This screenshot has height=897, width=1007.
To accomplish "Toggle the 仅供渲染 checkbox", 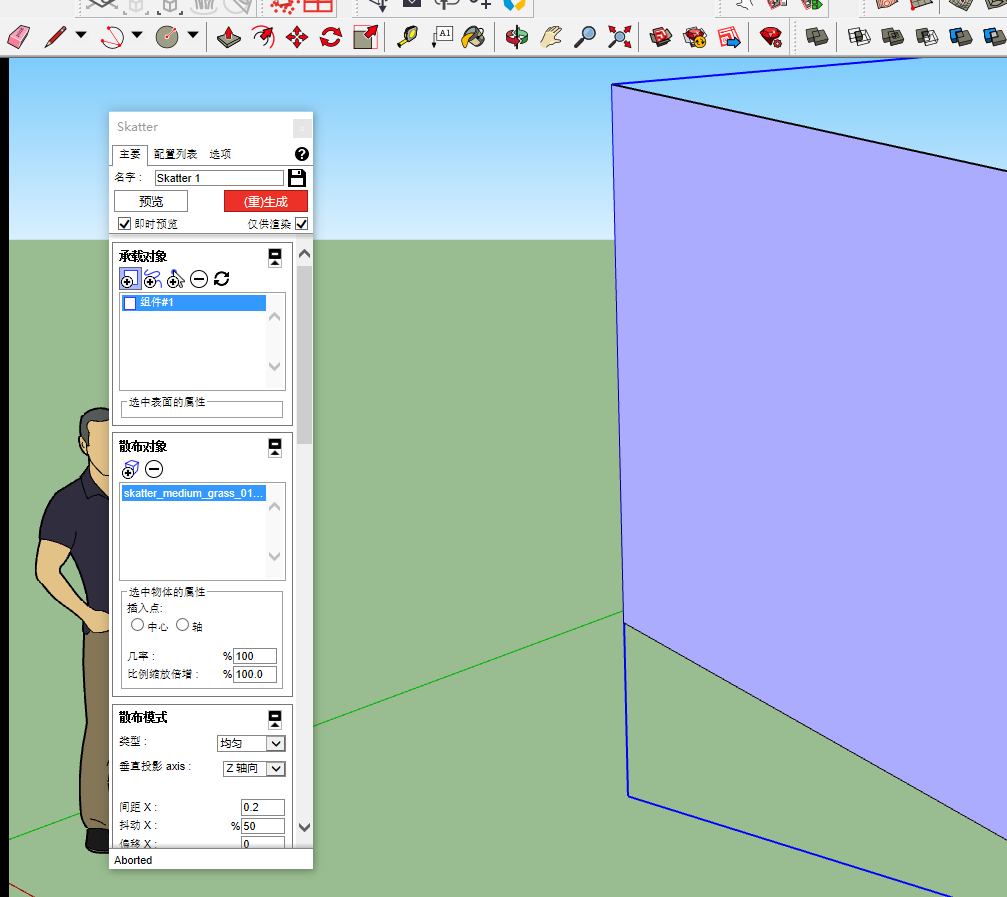I will click(301, 224).
